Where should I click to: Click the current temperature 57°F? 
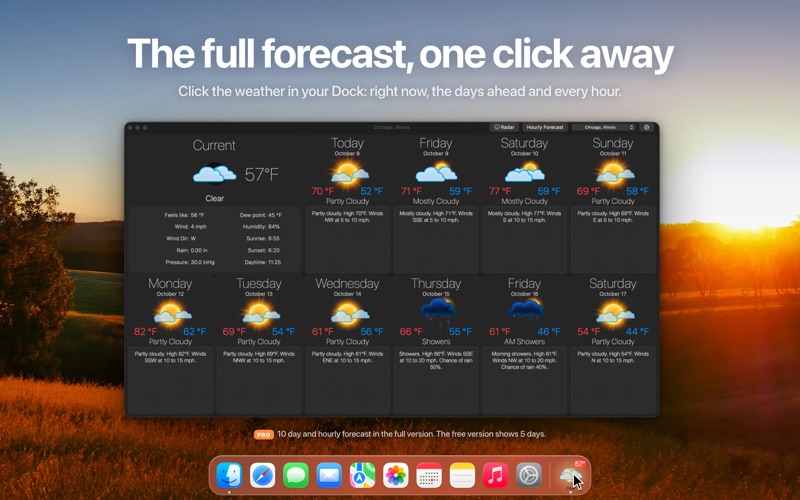[x=262, y=174]
